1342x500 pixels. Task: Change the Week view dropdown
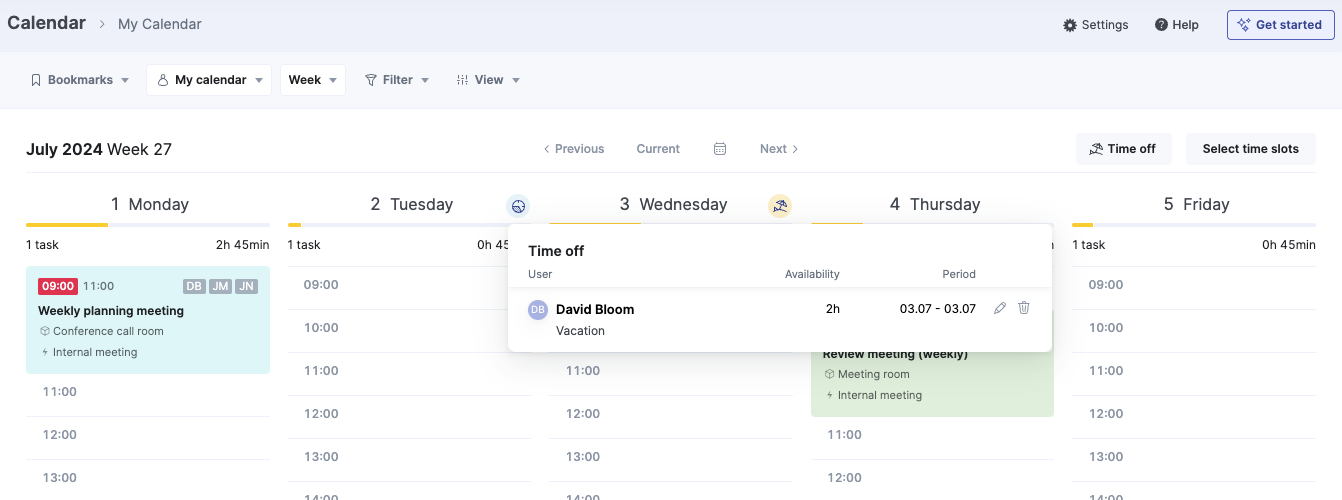[313, 80]
